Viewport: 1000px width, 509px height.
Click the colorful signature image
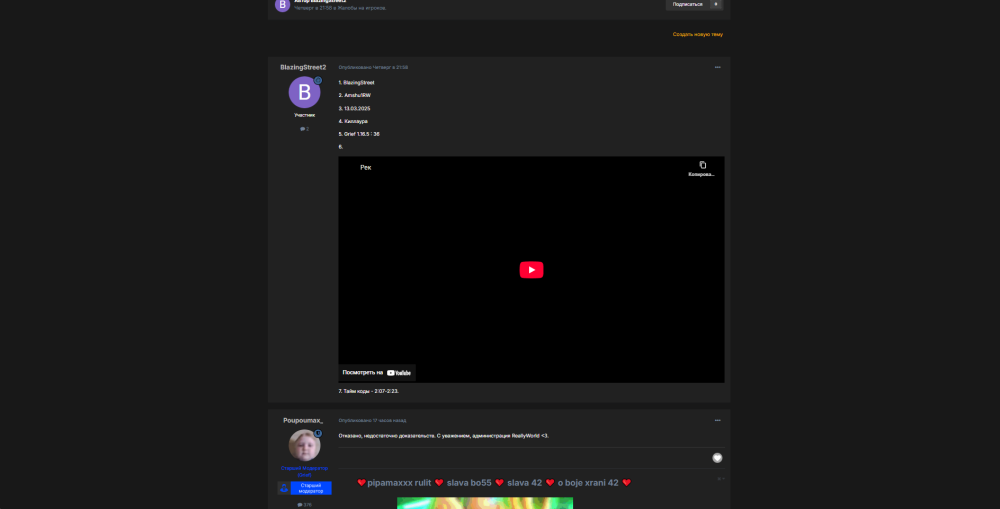[x=485, y=503]
